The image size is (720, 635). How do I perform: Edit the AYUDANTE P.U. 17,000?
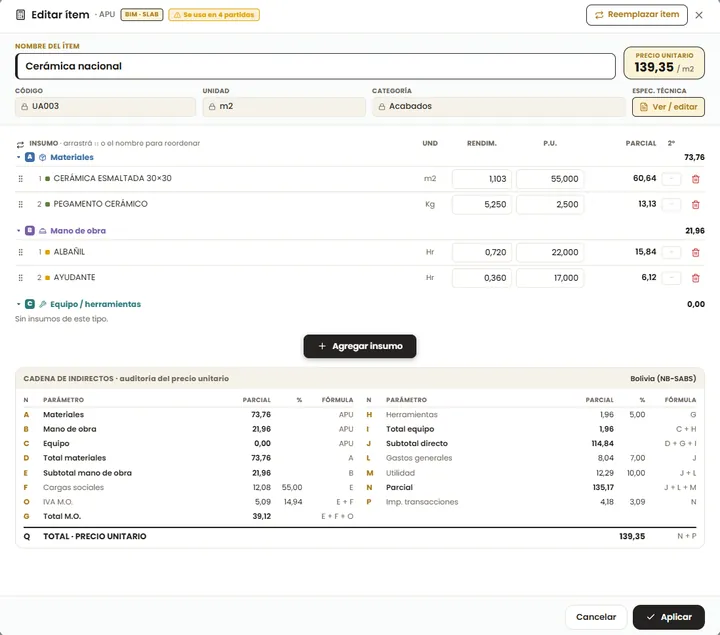550,278
